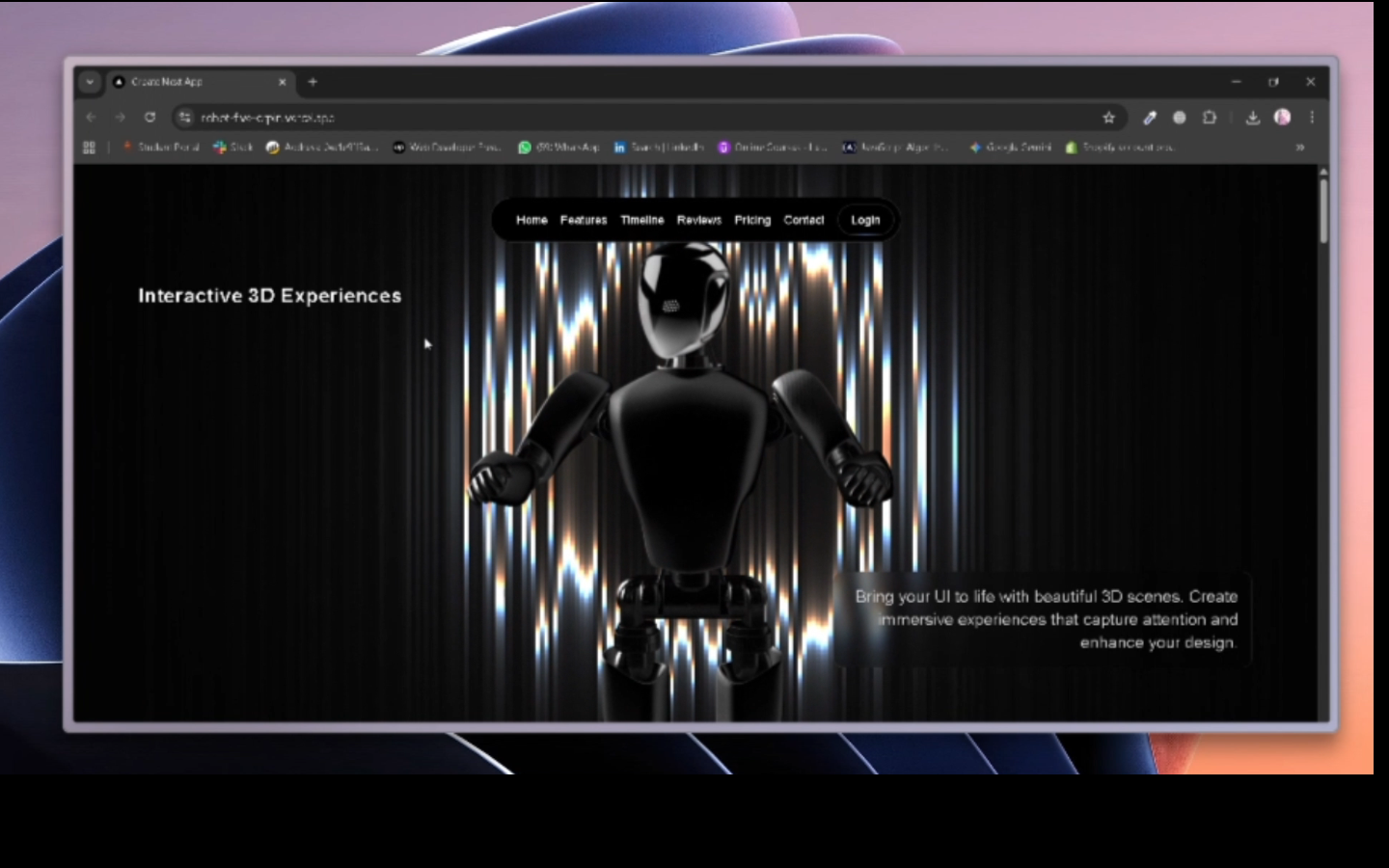Go to Features in site navigation
1389x868 pixels.
[584, 220]
